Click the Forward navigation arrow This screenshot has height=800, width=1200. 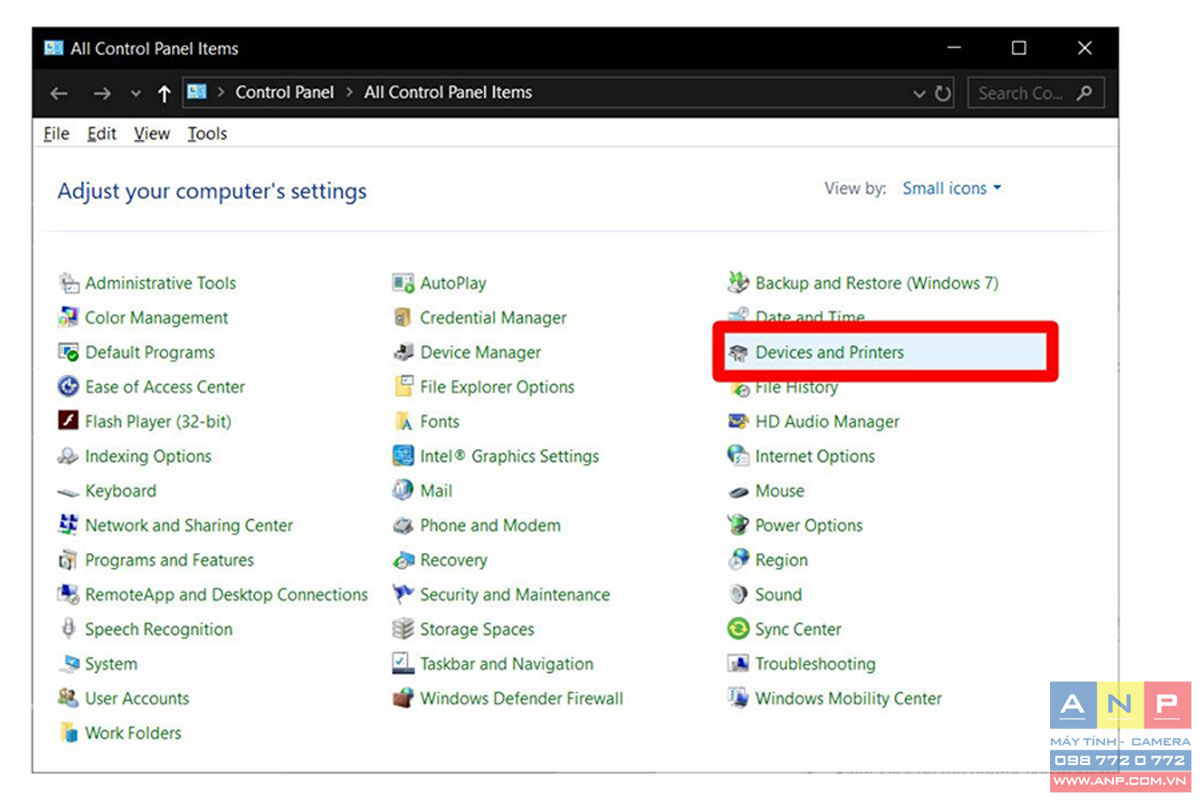[x=101, y=93]
